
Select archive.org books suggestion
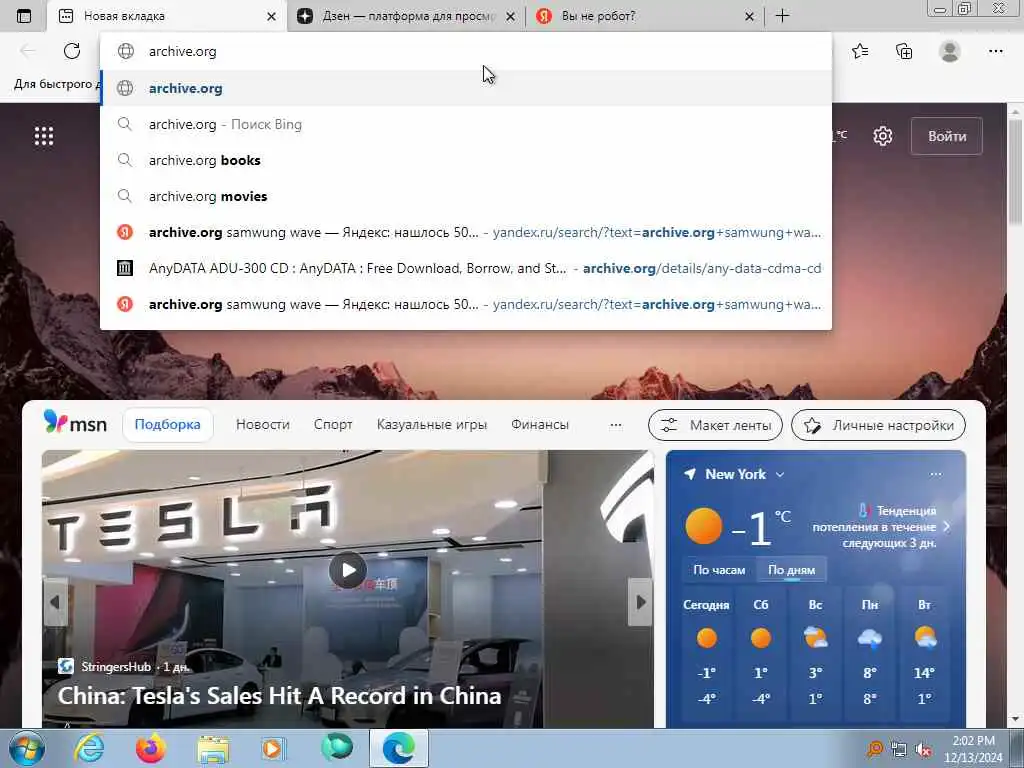pos(466,160)
